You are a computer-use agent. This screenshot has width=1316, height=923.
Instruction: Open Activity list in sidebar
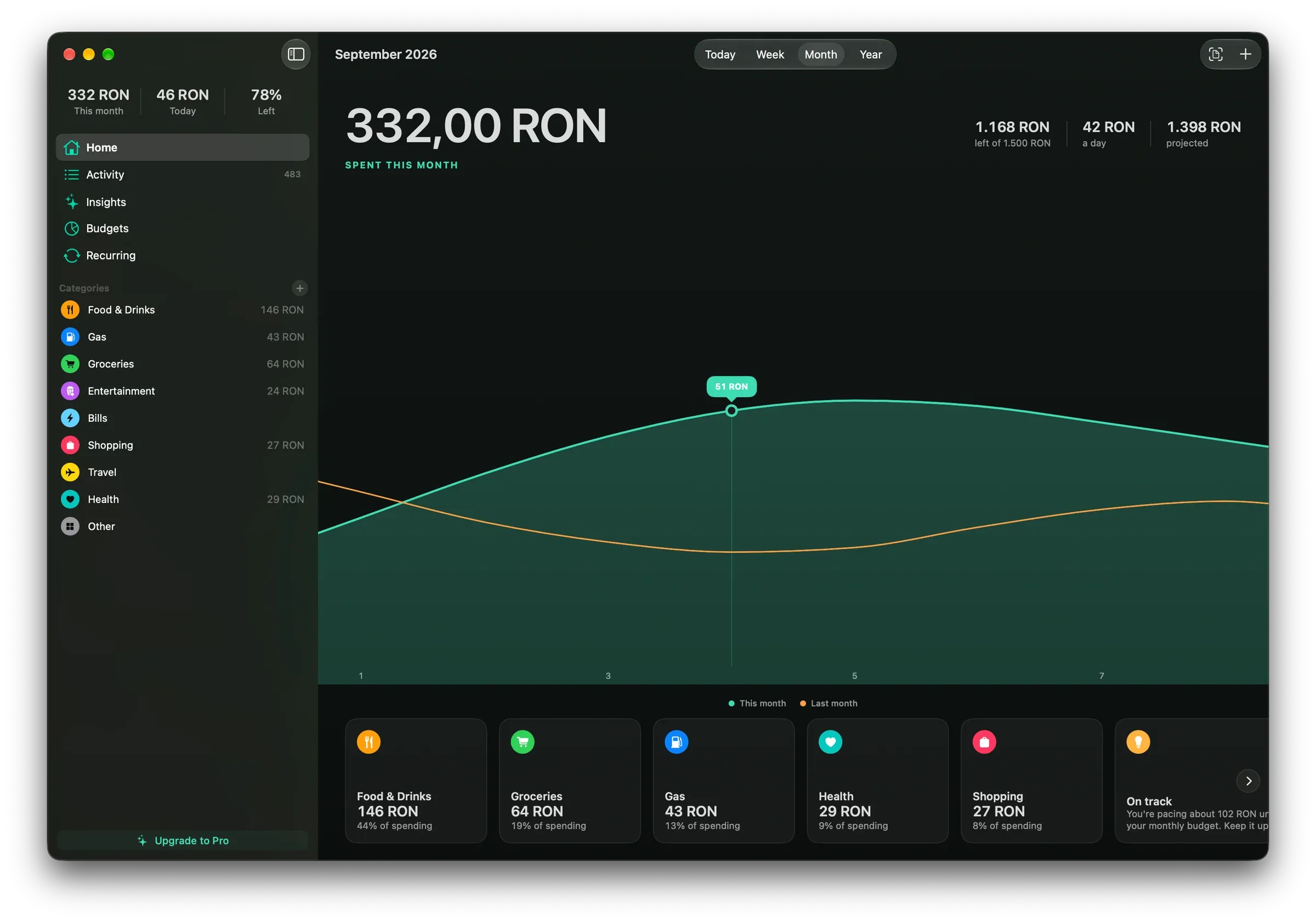(x=182, y=174)
